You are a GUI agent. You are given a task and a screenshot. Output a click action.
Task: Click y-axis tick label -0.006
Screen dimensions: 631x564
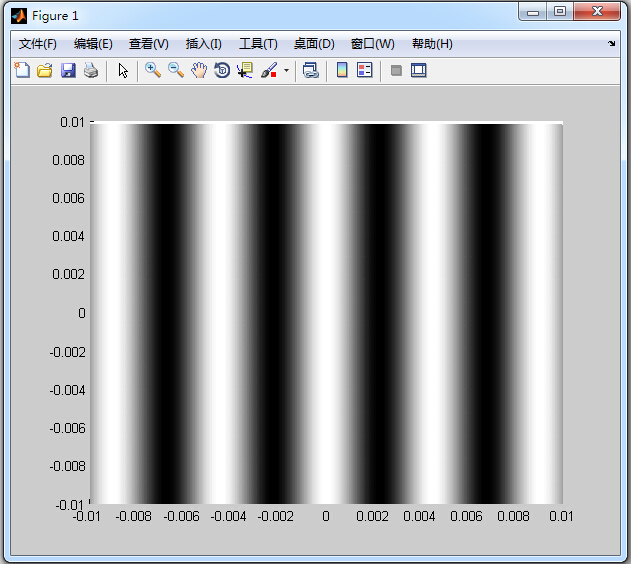[67, 428]
